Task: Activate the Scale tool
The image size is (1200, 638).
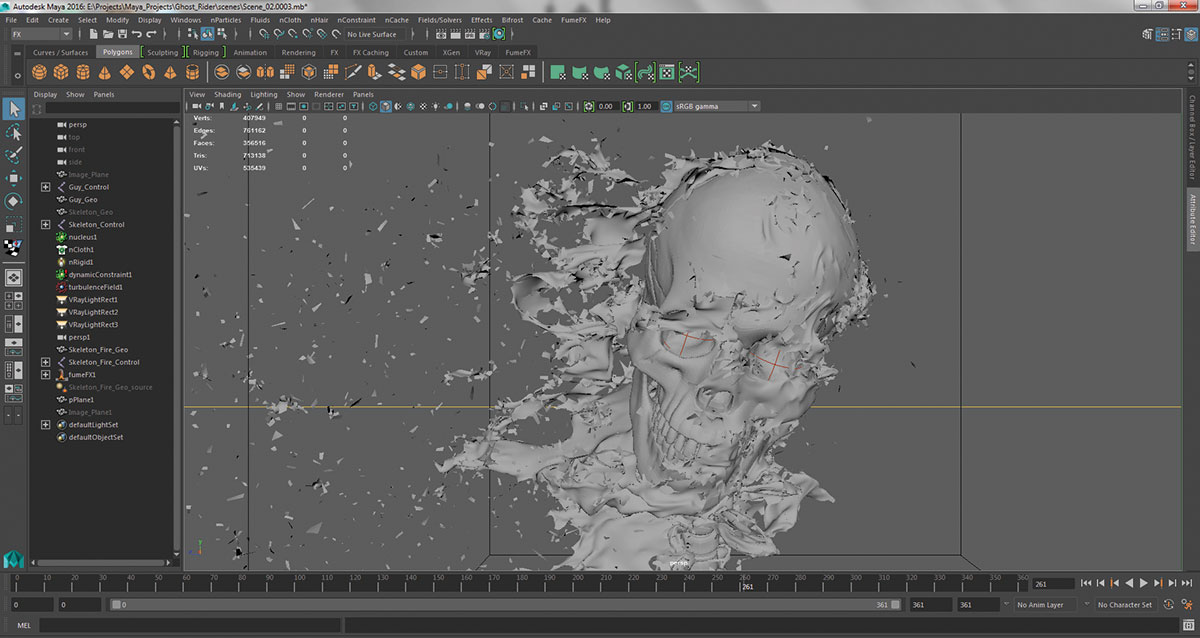Action: click(x=14, y=224)
